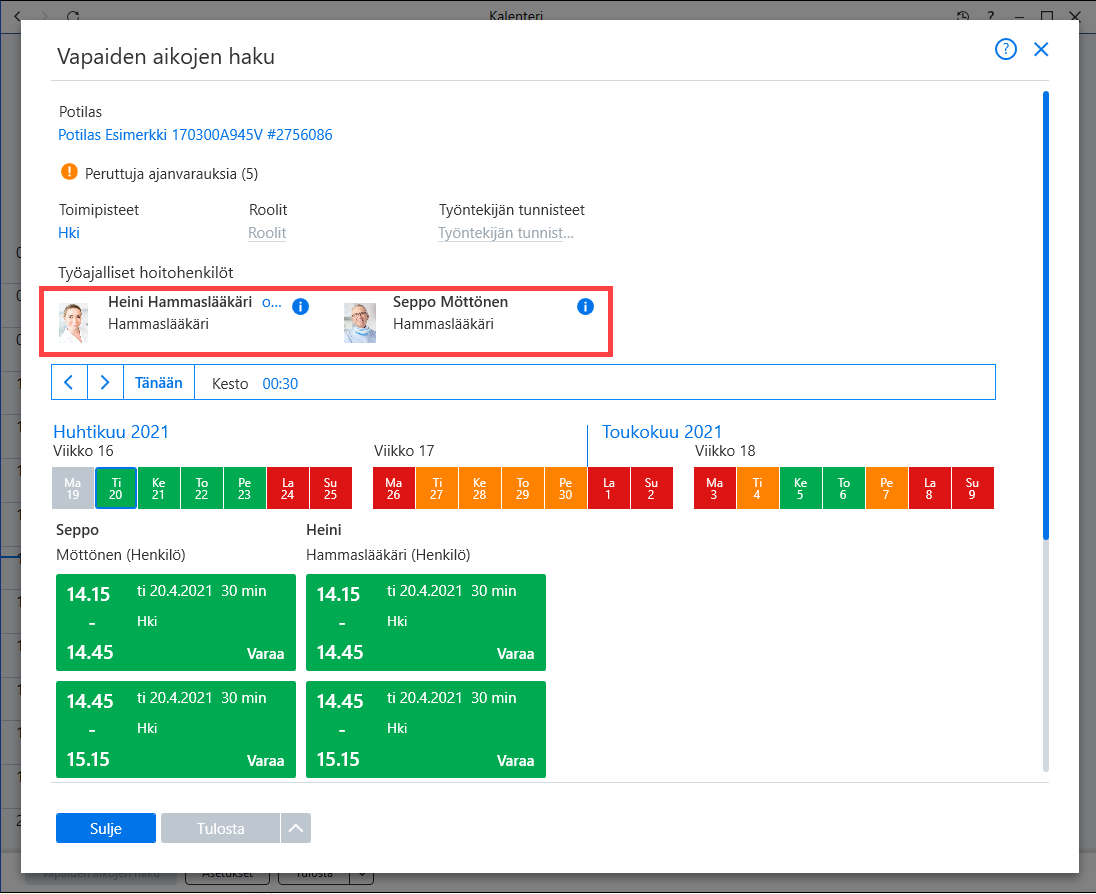The height and width of the screenshot is (894, 1096).
Task: Go to previous week with left arrow
Action: coord(69,382)
